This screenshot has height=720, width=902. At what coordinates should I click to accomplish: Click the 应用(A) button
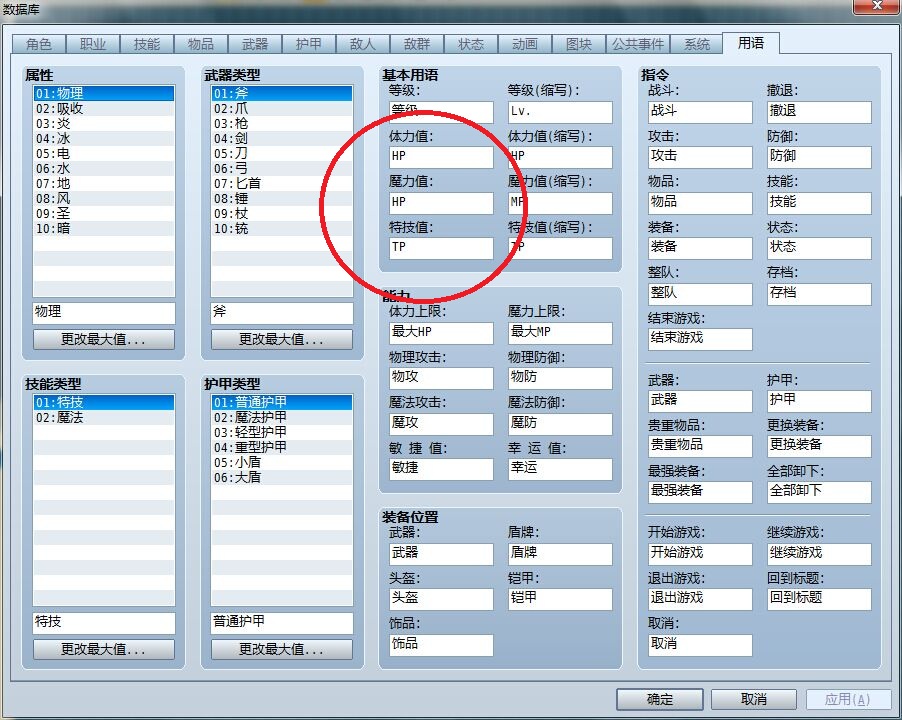pyautogui.click(x=847, y=699)
